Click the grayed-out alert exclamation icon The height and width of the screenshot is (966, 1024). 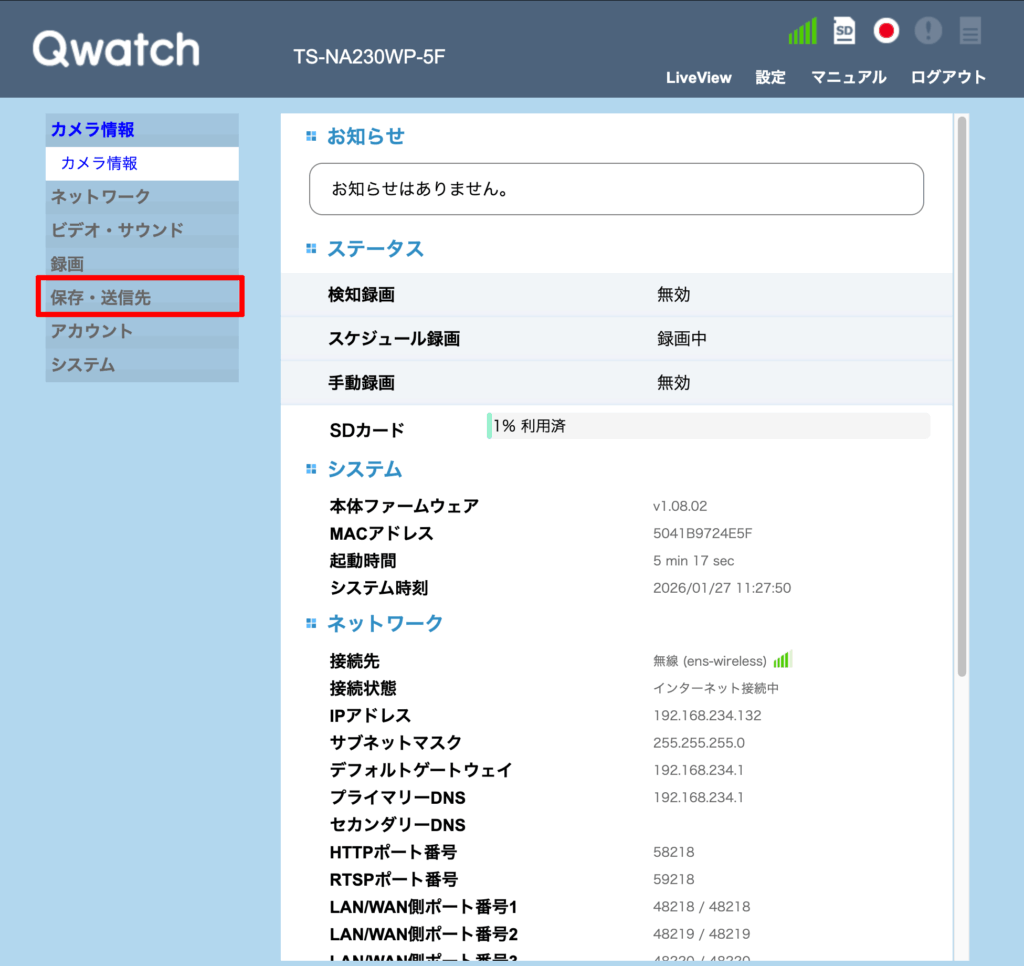click(928, 32)
